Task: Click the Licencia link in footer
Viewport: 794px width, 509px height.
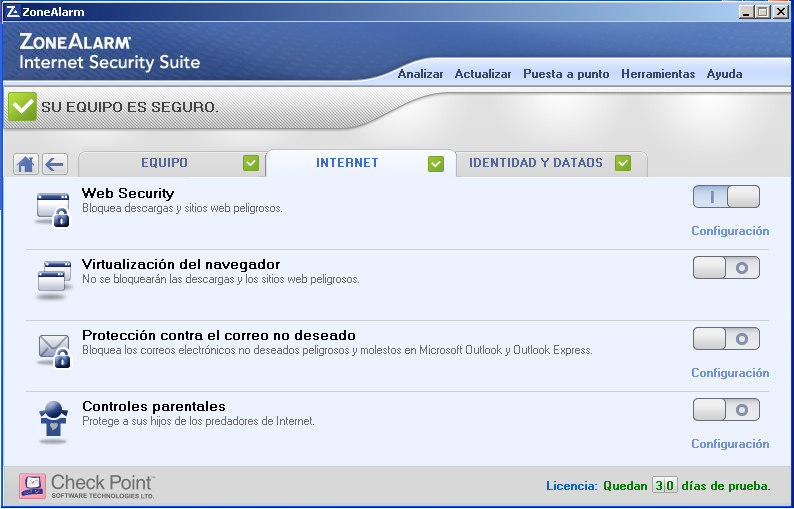Action: tap(572, 486)
